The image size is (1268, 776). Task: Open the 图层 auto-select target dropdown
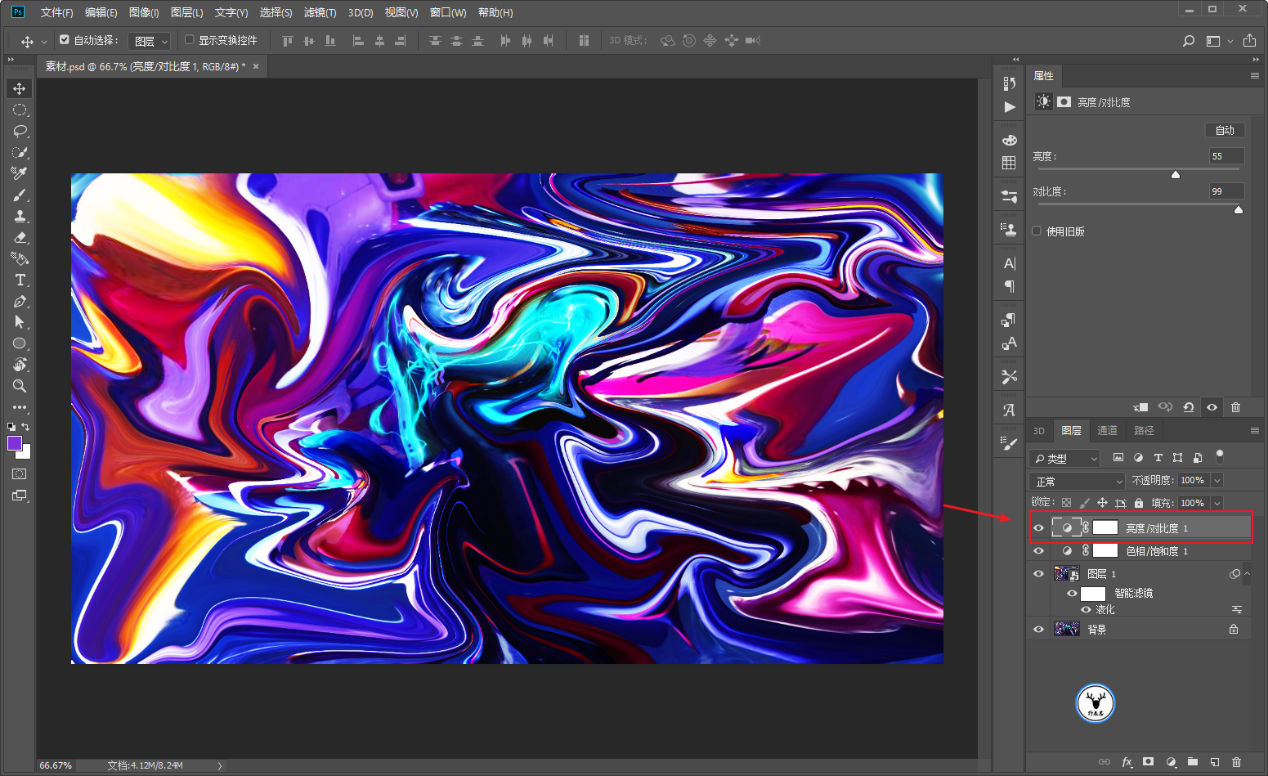[151, 41]
